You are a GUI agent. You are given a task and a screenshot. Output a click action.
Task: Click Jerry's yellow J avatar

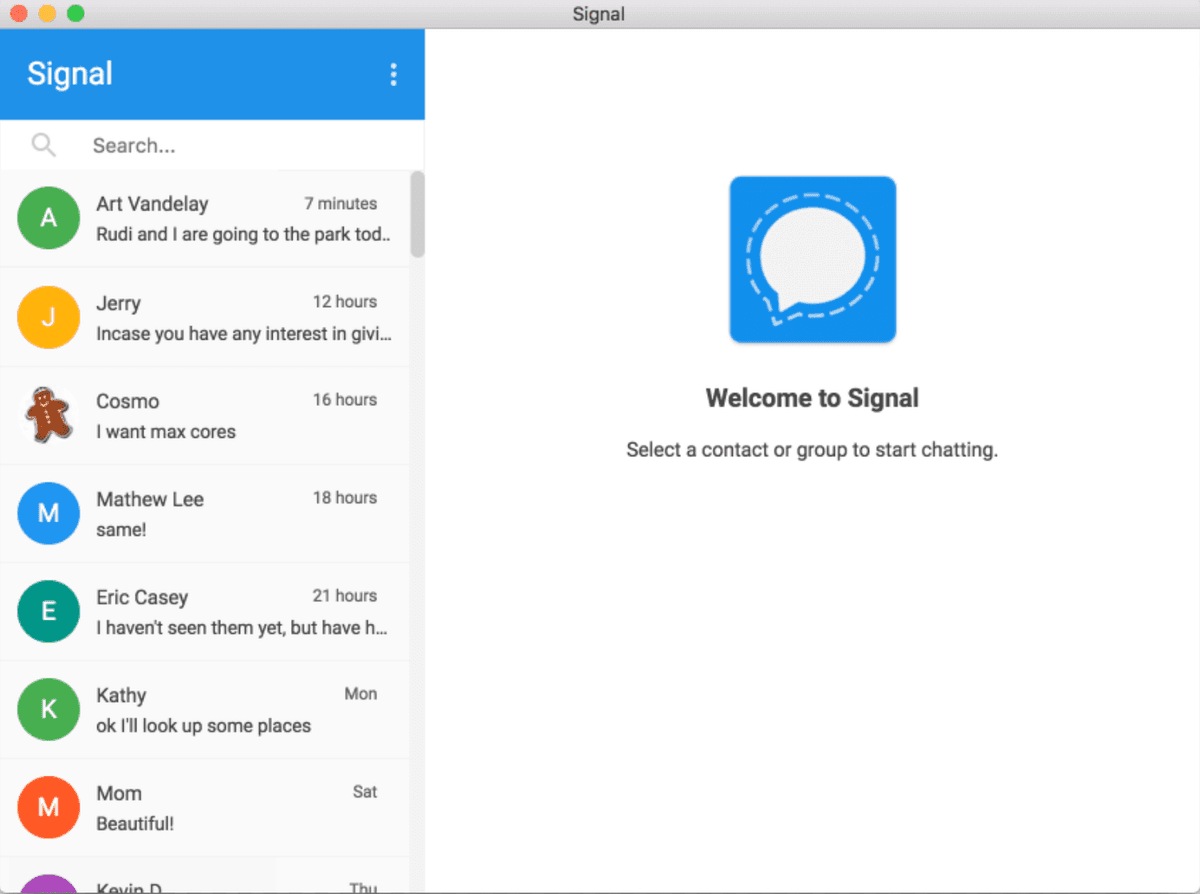click(48, 317)
